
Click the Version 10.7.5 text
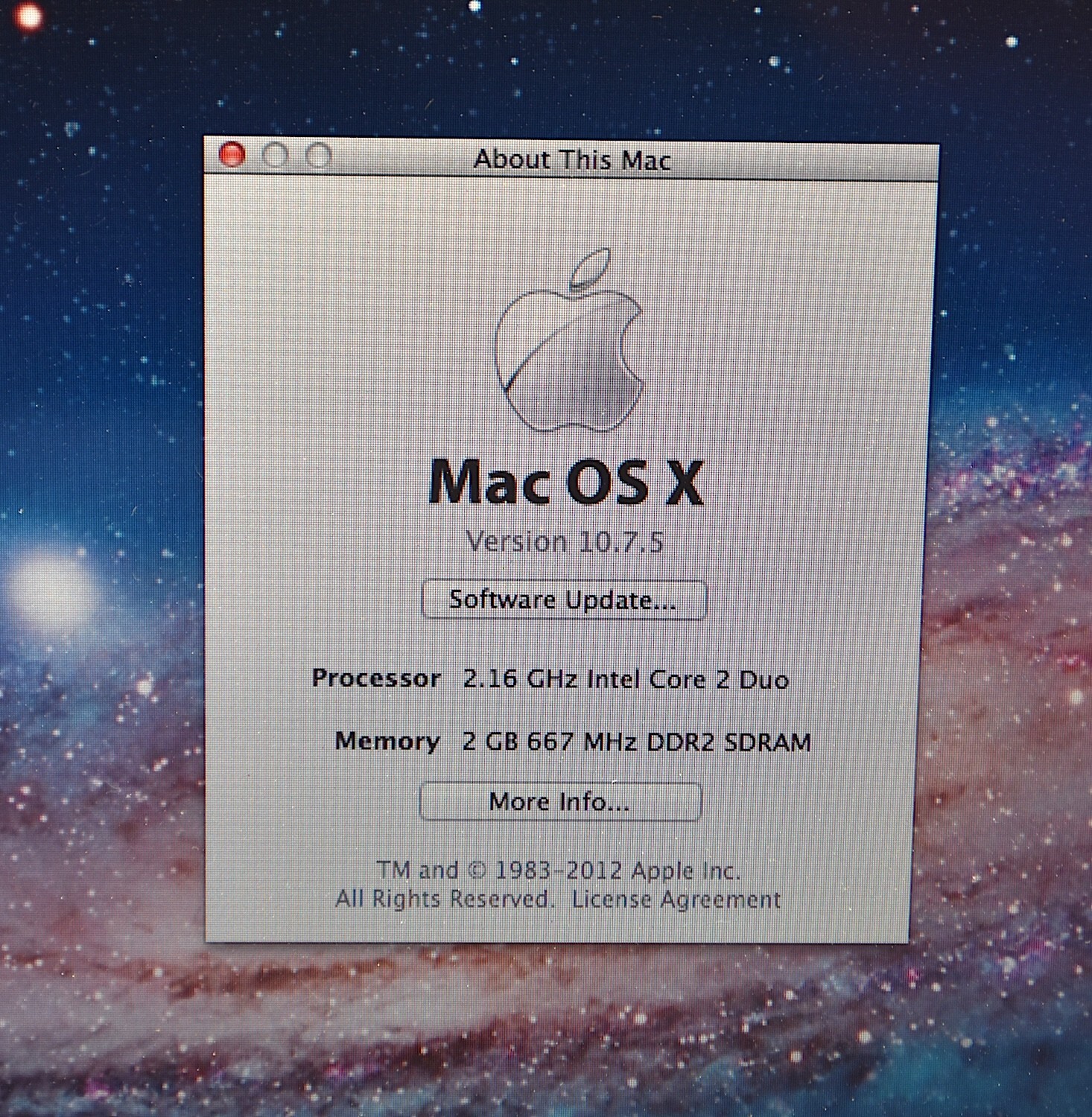pyautogui.click(x=565, y=541)
